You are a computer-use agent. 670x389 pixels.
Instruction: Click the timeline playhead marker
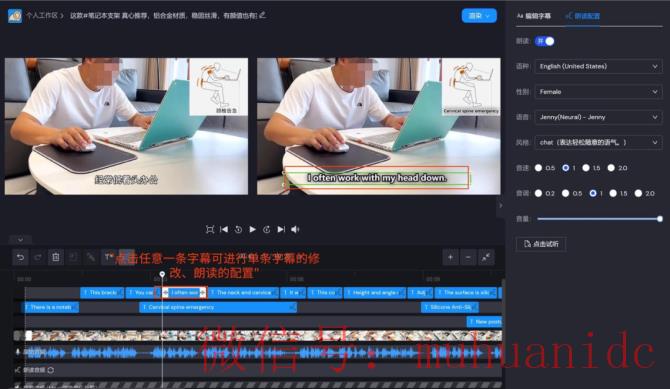tap(162, 274)
